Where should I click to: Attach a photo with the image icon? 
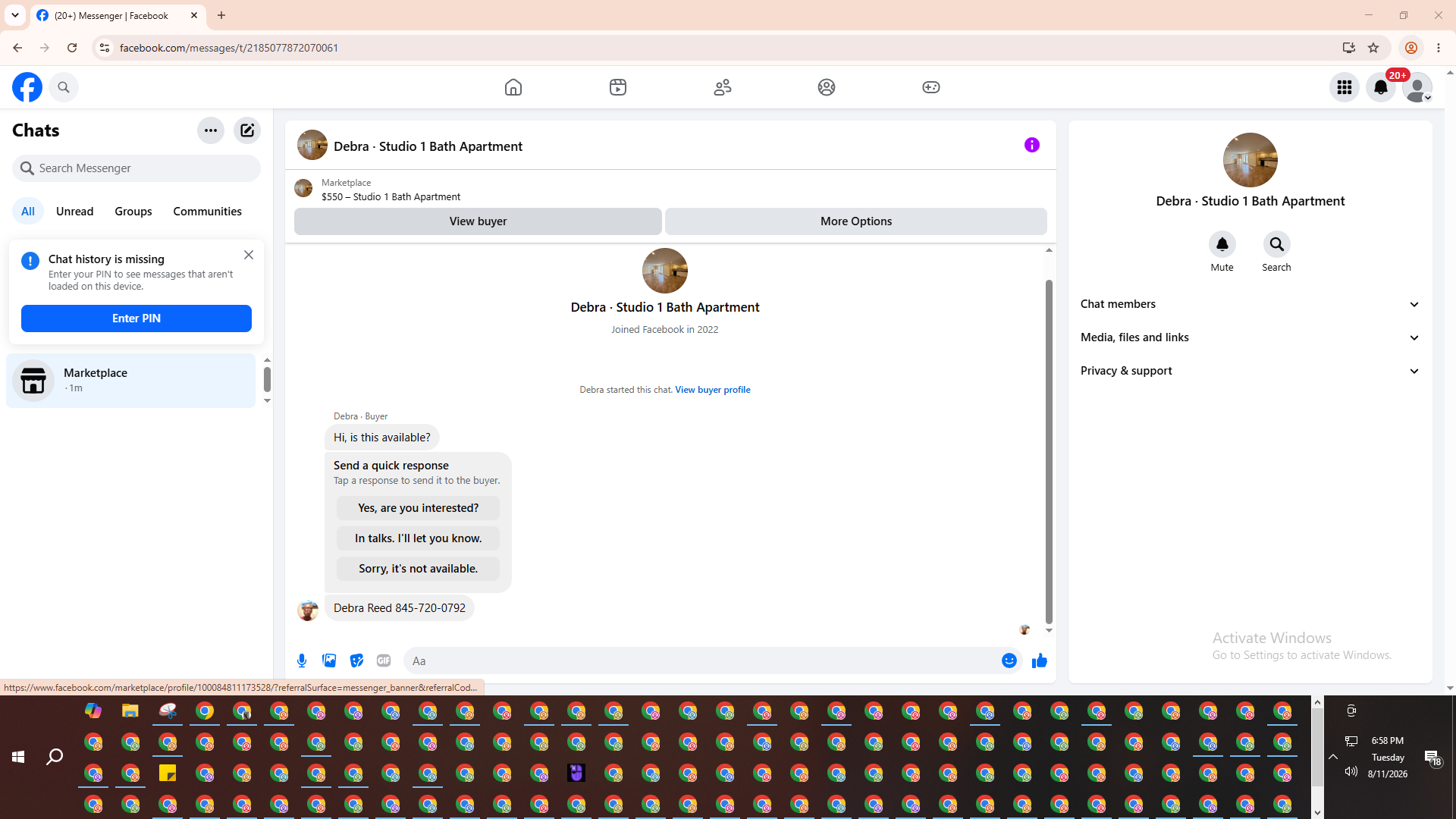pos(329,661)
